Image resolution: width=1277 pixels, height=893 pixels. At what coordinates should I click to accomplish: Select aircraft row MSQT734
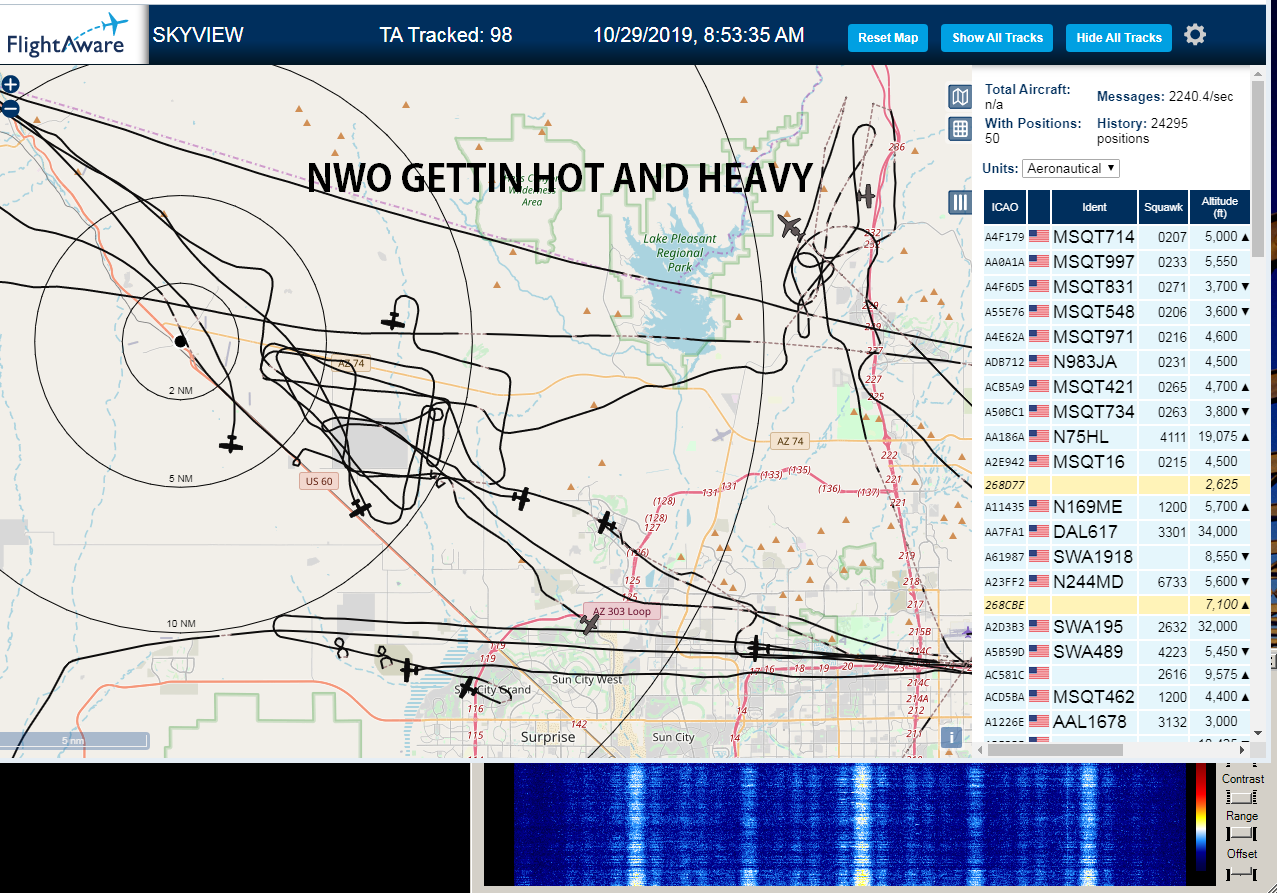(x=1117, y=412)
